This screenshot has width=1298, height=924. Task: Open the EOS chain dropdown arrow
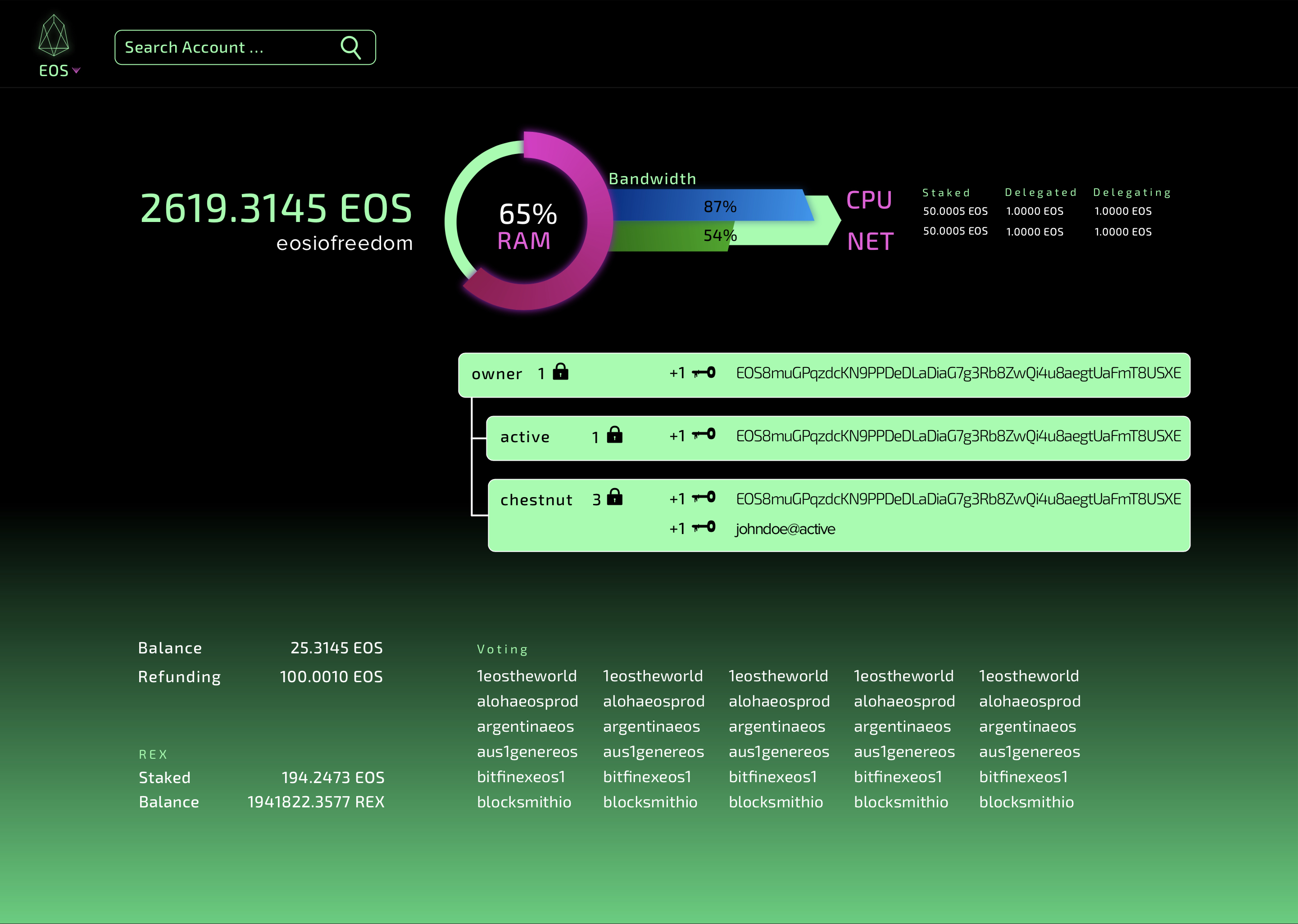76,71
